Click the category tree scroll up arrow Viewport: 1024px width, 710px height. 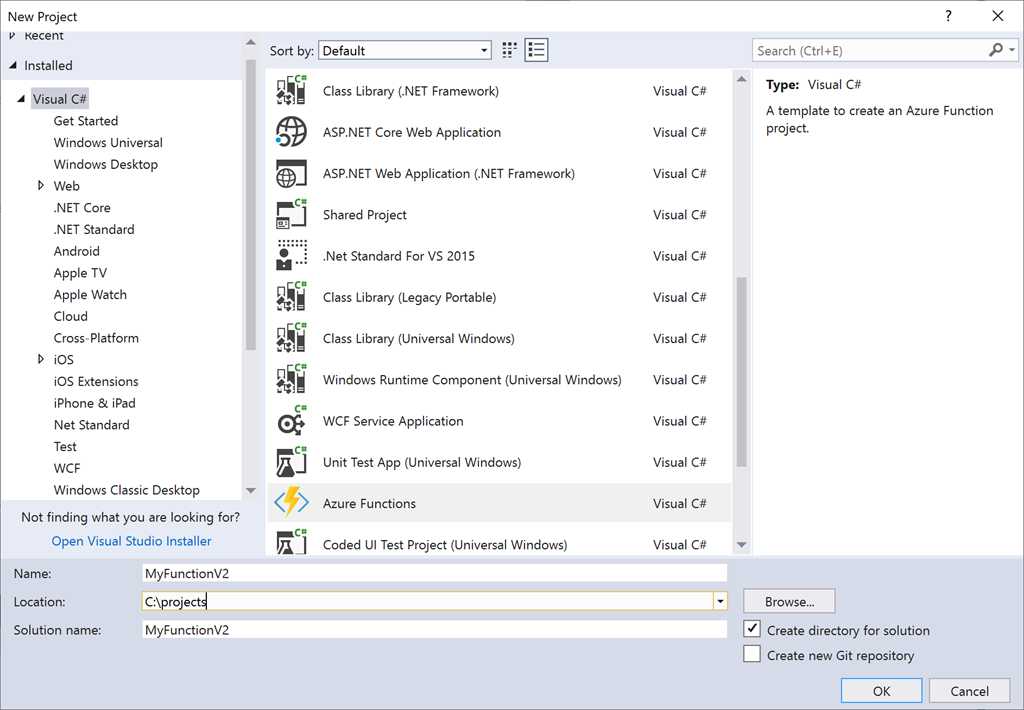point(251,42)
